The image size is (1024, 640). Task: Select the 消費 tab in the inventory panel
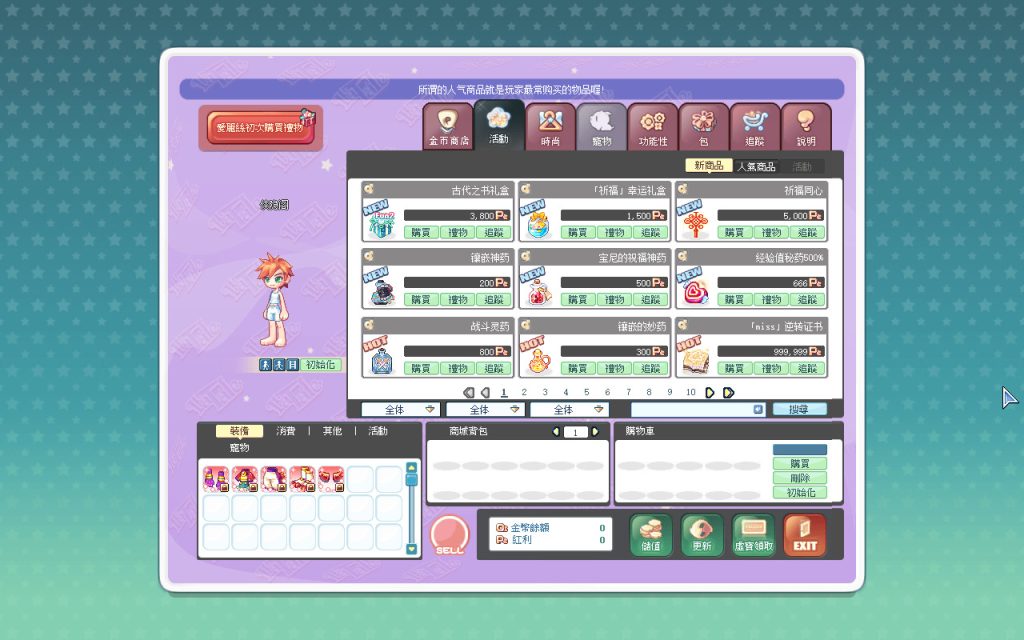click(287, 430)
